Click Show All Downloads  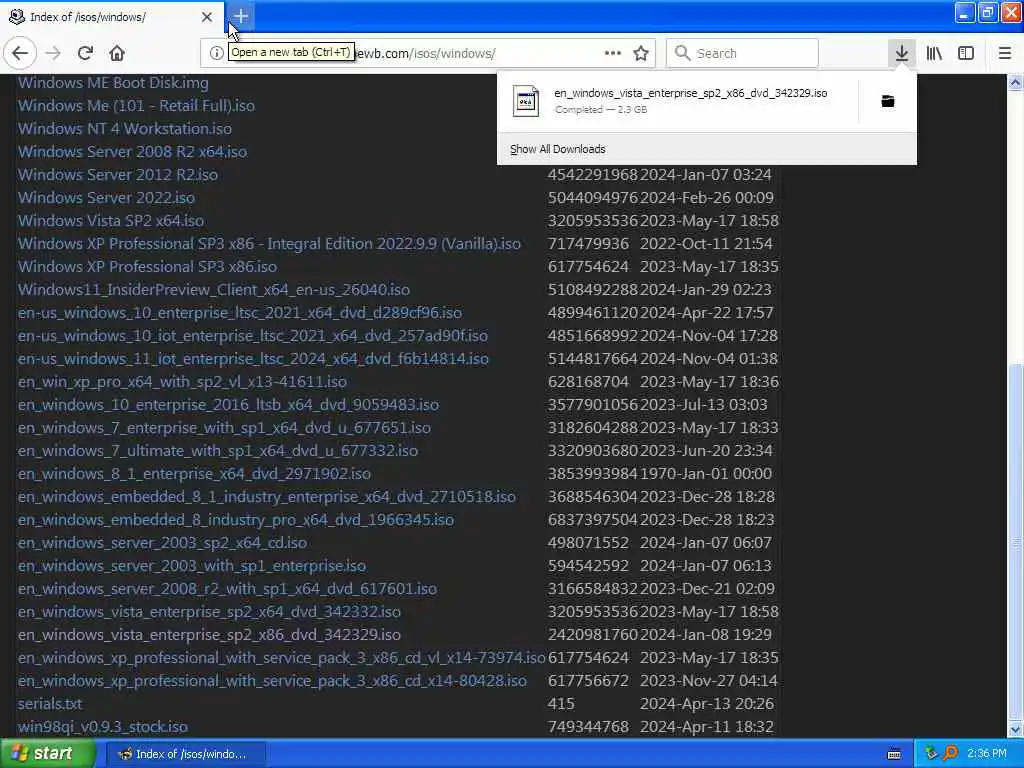(x=558, y=149)
